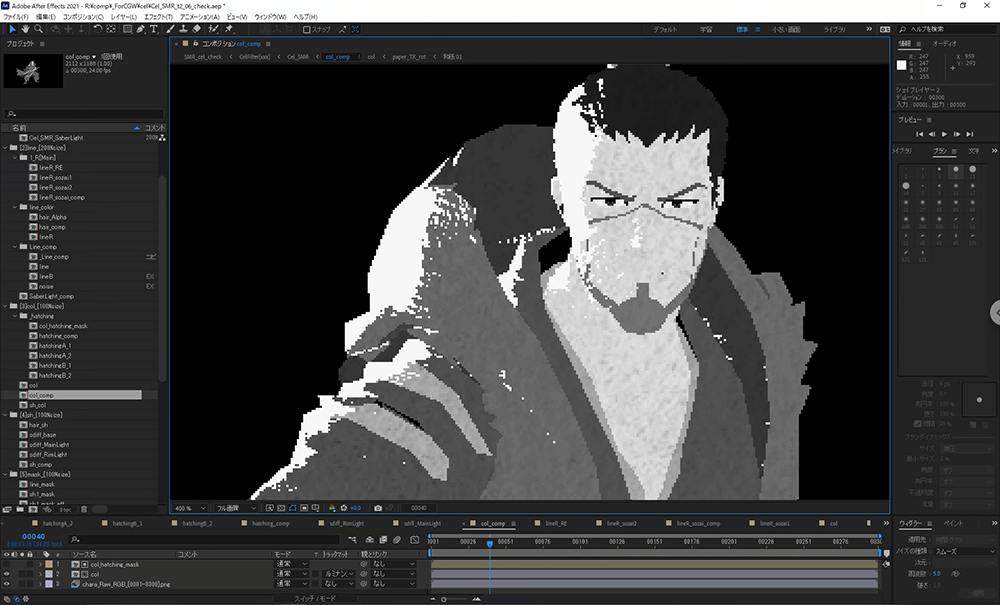The image size is (1000, 605).
Task: Select the Clone Stamp tool
Action: [183, 29]
